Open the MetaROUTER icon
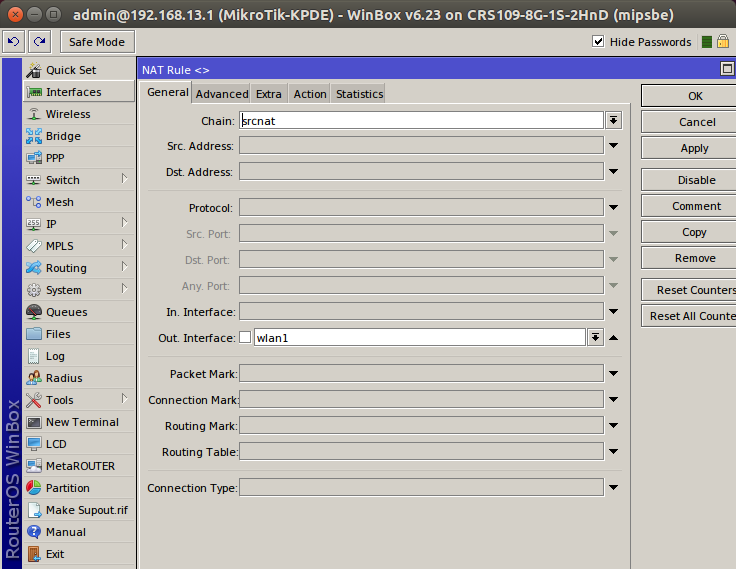 pos(34,466)
